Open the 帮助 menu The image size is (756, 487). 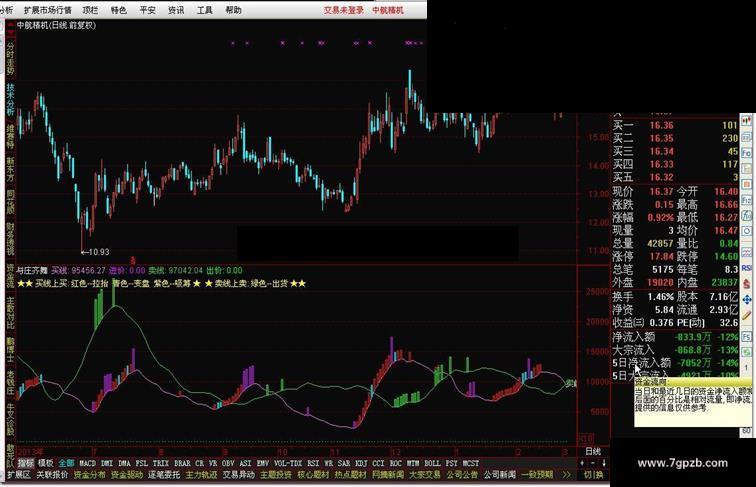[x=233, y=10]
